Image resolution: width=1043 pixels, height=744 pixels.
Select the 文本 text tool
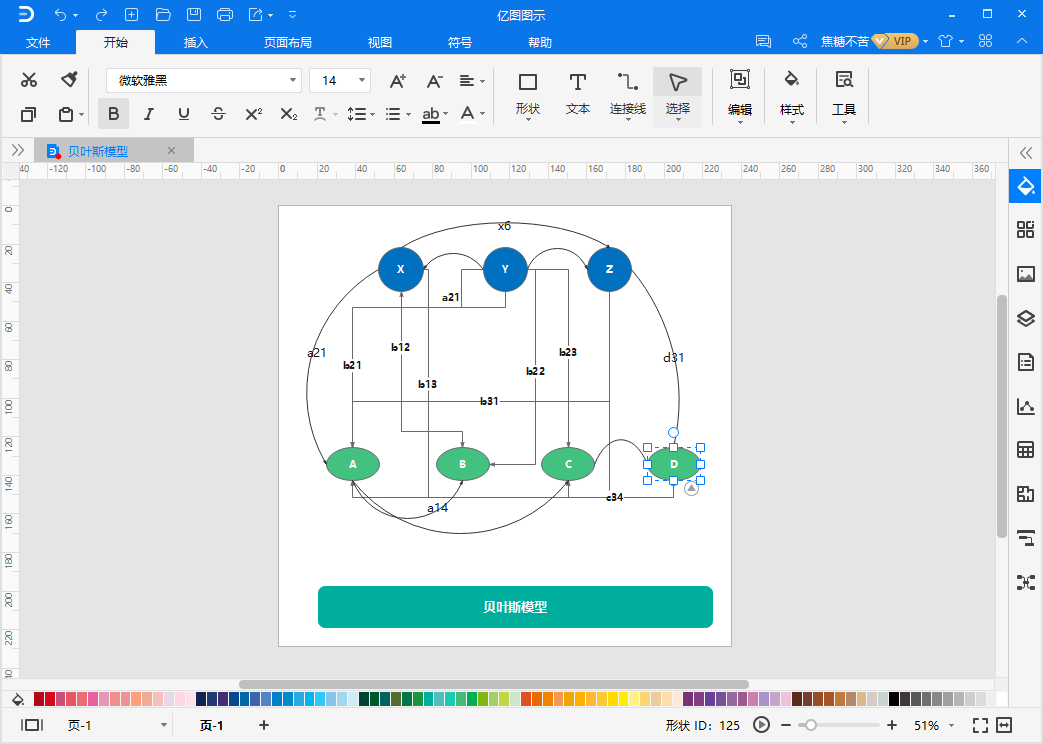click(577, 94)
